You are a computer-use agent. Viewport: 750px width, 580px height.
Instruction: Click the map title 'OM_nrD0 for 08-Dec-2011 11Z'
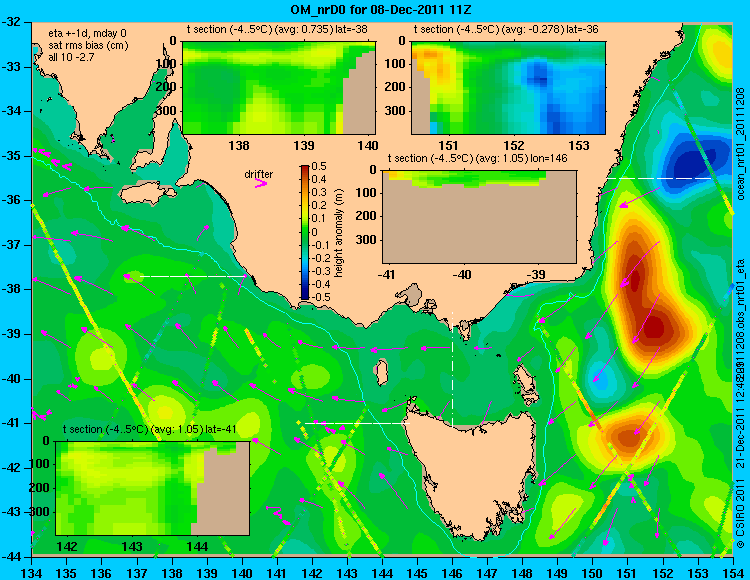381,10
